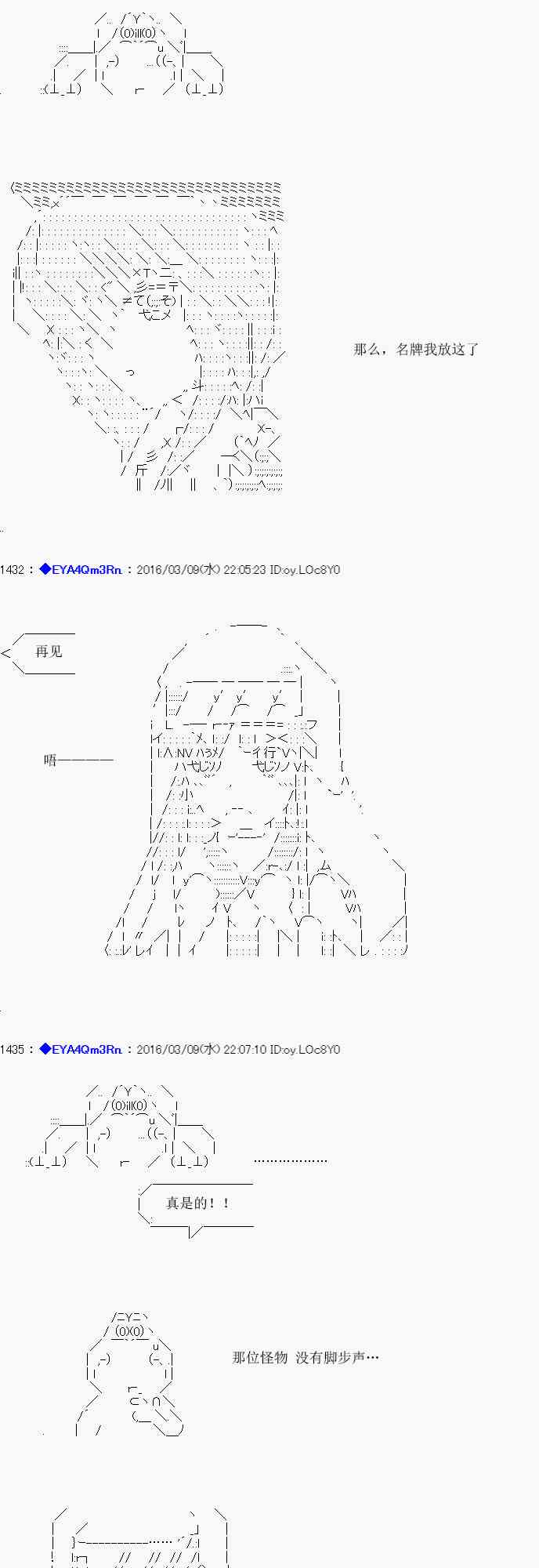Click the 22:05:23 timestamp
This screenshot has height=1568, width=539.
point(244,570)
